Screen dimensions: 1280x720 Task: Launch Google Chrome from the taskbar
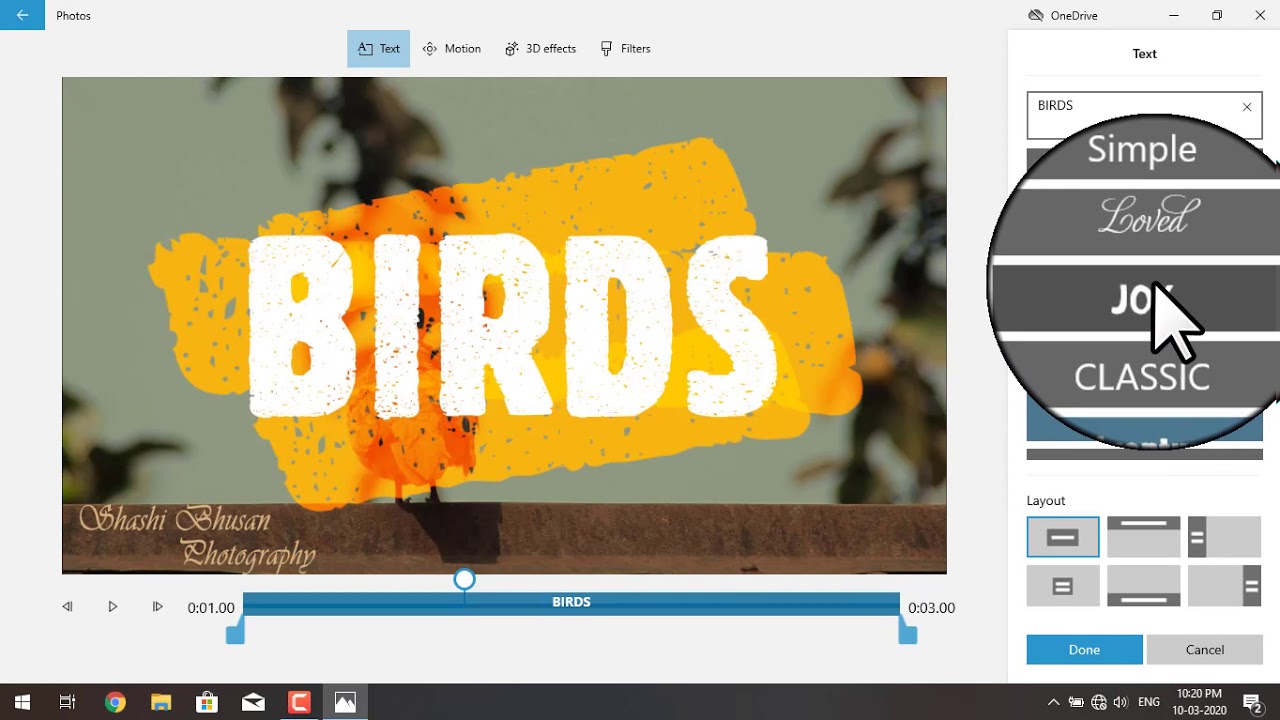click(x=115, y=702)
